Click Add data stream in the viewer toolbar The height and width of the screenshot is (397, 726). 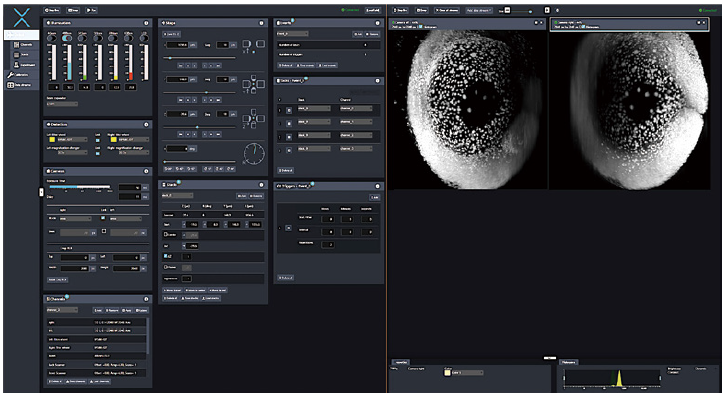click(x=479, y=10)
